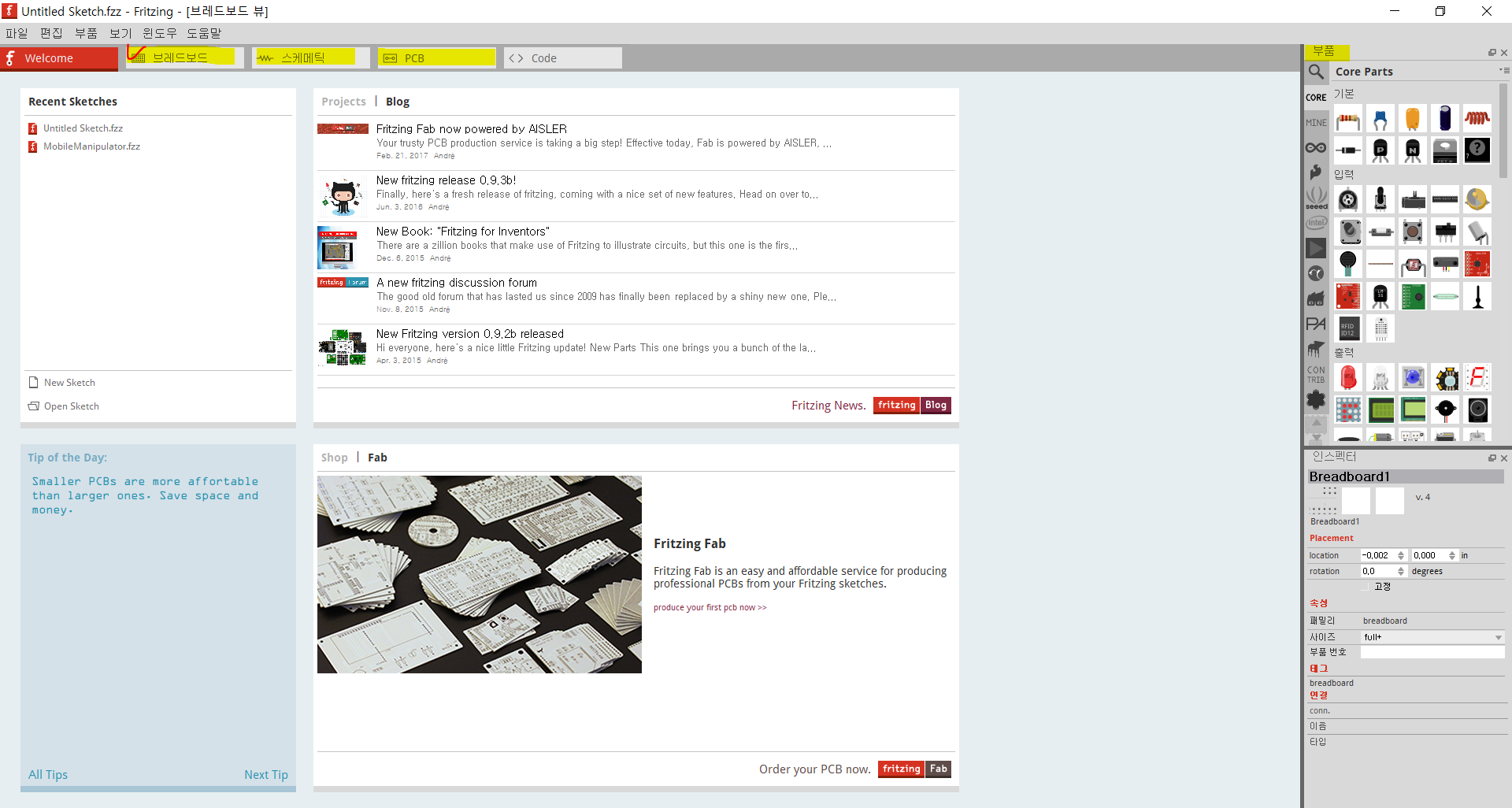Pick the red inductor coil part
The width and height of the screenshot is (1512, 808).
[1477, 120]
